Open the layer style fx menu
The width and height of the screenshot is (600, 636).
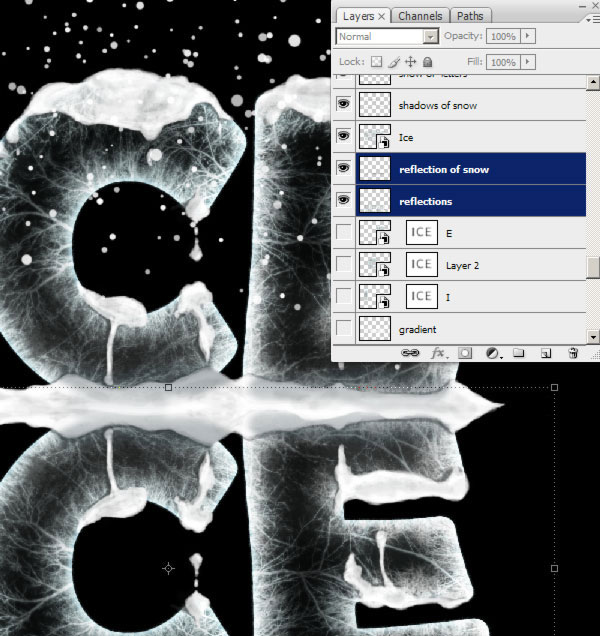(438, 353)
